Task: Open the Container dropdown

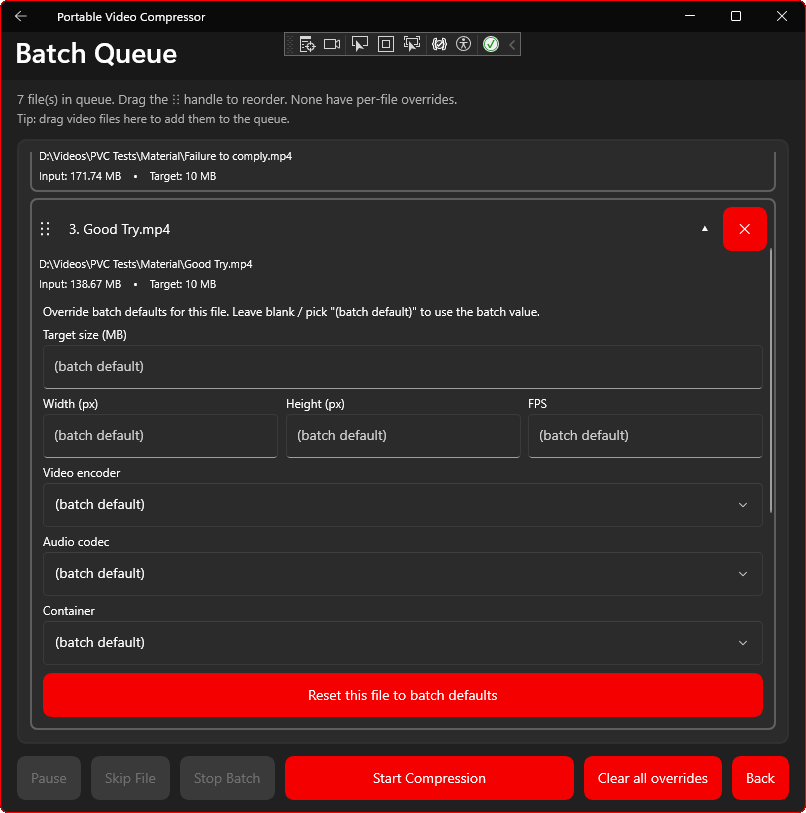Action: pos(402,643)
